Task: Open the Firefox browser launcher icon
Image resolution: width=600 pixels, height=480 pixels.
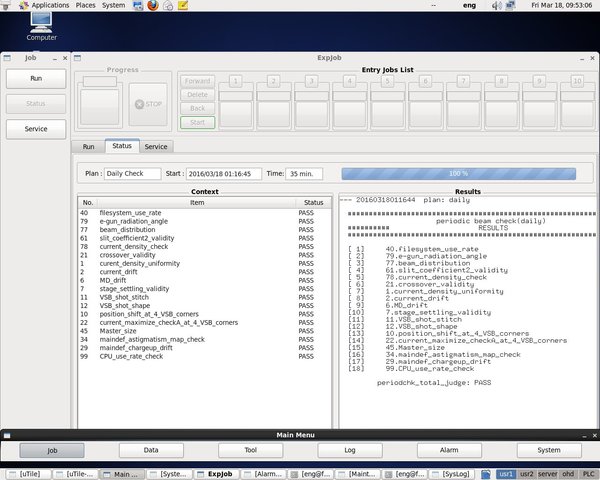Action: (x=153, y=5)
